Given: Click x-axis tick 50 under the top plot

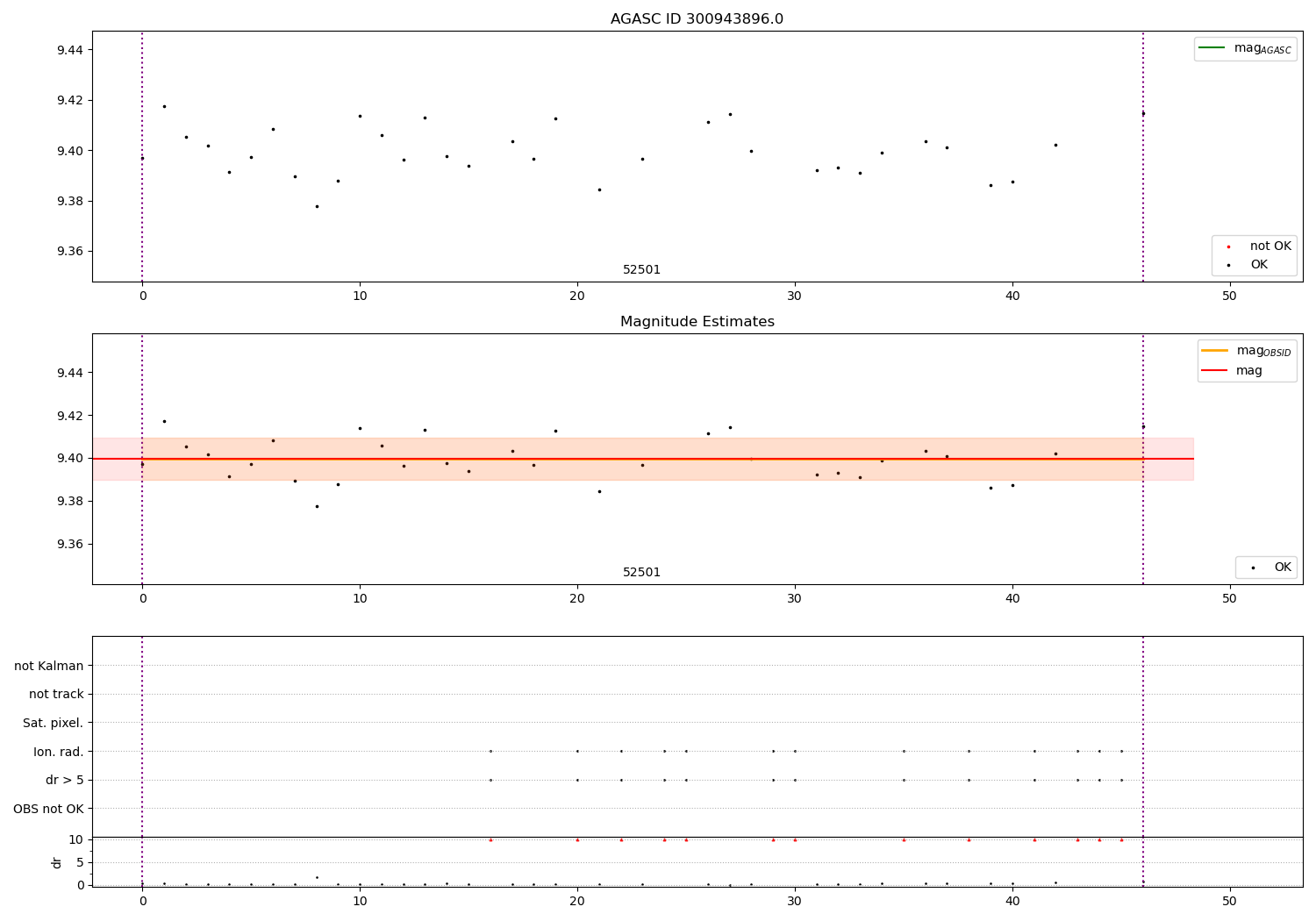Looking at the screenshot, I should coord(1229,296).
